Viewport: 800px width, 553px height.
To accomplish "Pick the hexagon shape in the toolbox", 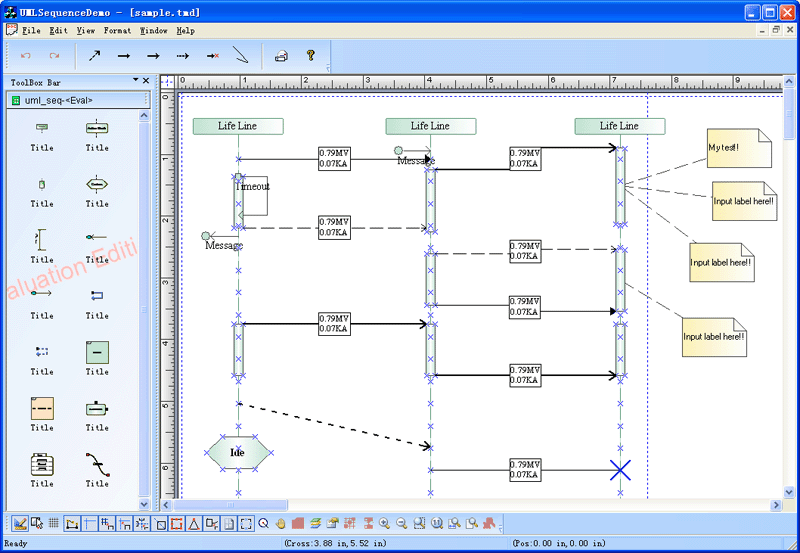I will 97,184.
